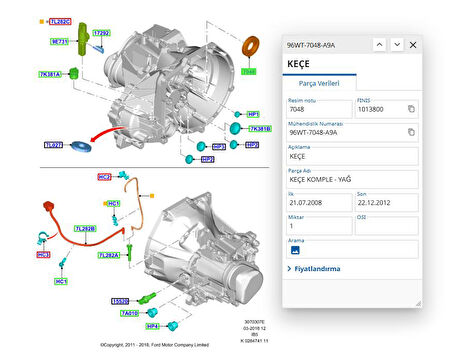Image resolution: width=452 pixels, height=360 pixels.
Task: Select the 7L027 callout label
Action: click(x=54, y=145)
